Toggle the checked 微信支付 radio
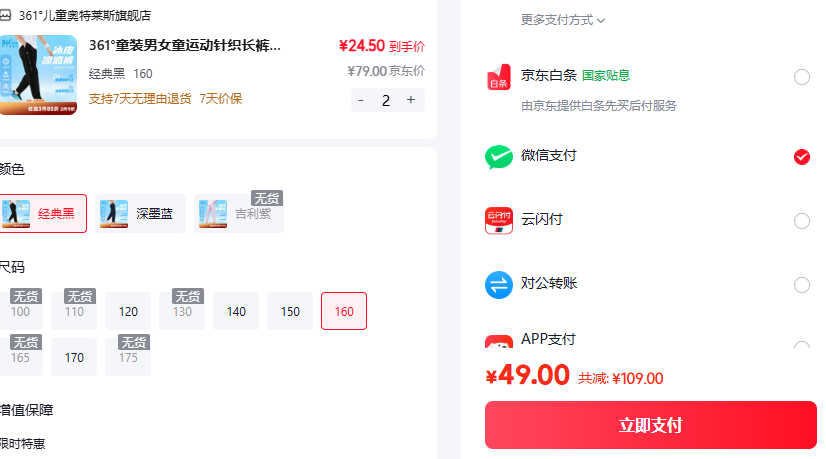Image resolution: width=826 pixels, height=459 pixels. click(x=801, y=157)
